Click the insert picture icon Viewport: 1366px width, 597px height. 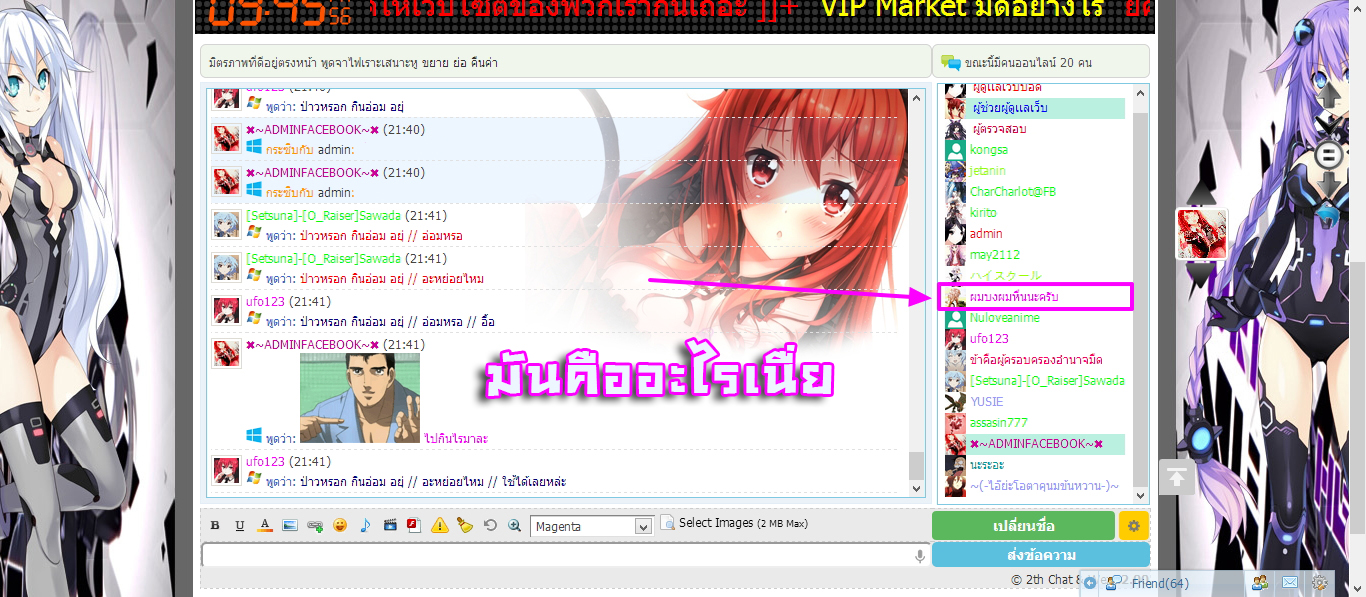(x=290, y=525)
